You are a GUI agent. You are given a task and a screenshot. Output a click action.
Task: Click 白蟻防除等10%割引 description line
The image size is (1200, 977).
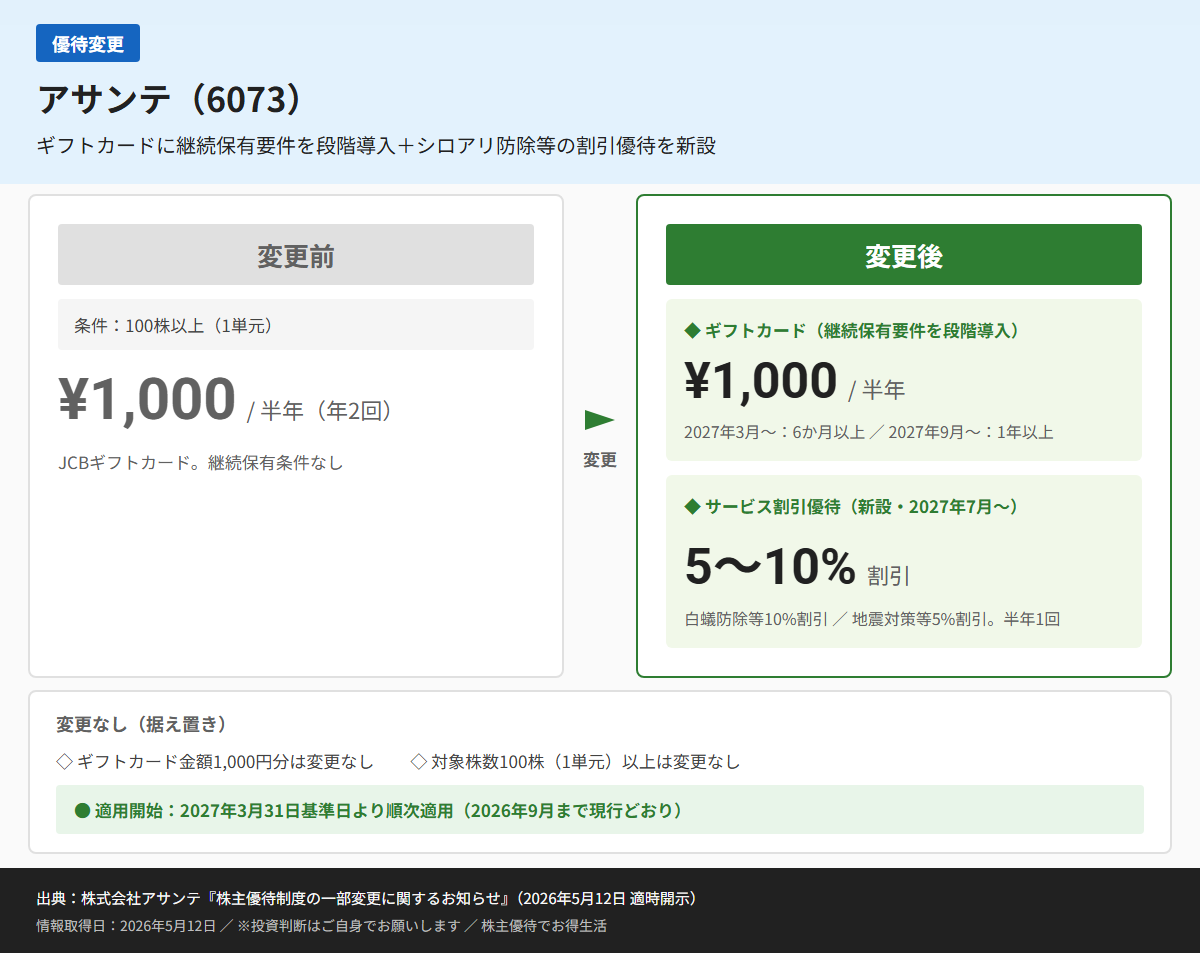[x=872, y=619]
